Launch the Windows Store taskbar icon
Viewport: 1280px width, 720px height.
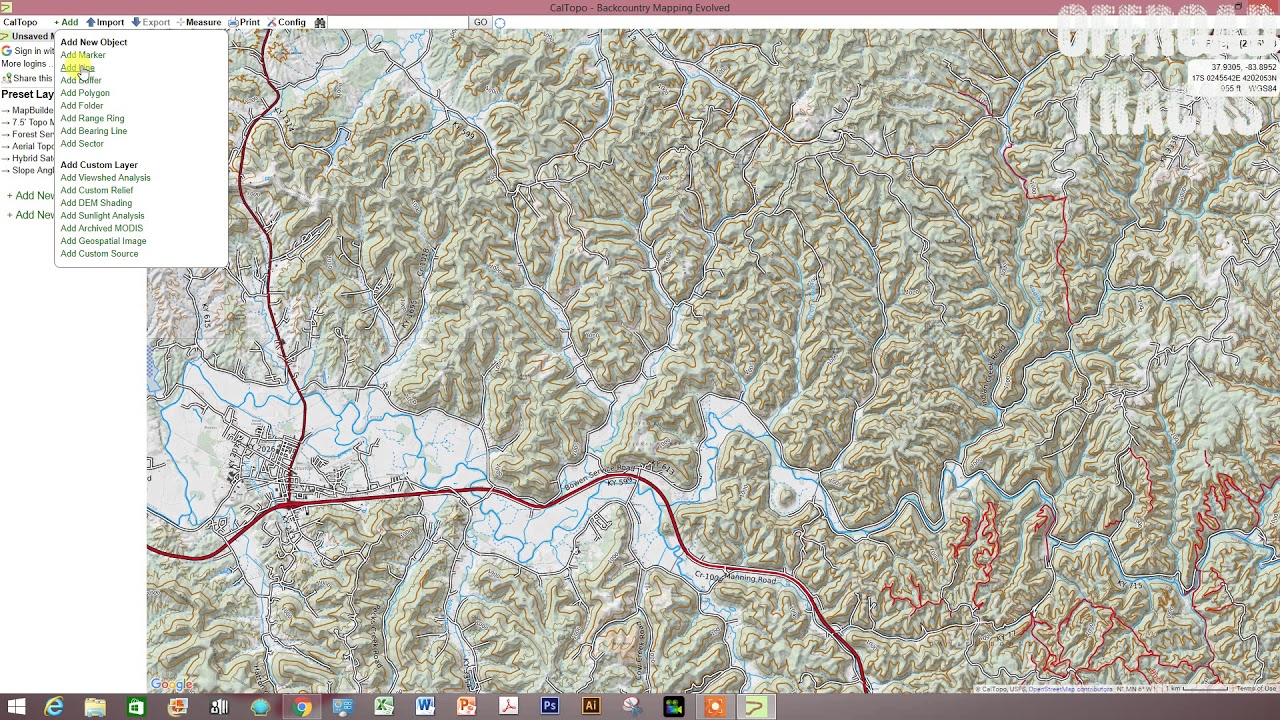136,707
